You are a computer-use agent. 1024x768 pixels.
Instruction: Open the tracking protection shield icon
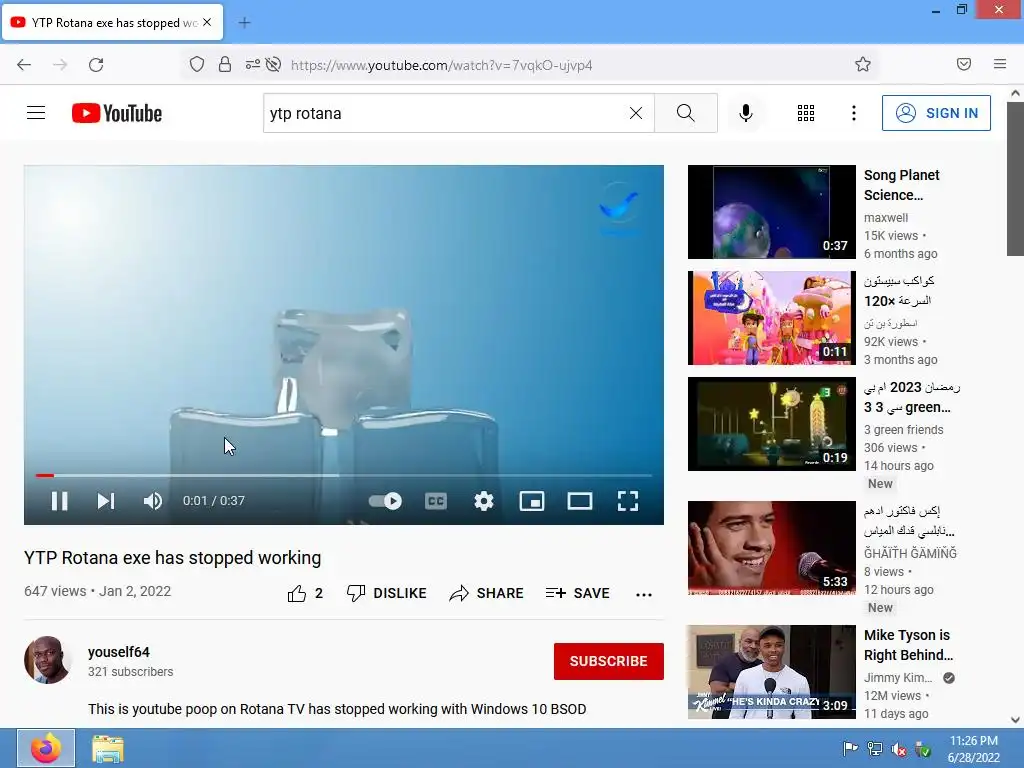[x=197, y=64]
